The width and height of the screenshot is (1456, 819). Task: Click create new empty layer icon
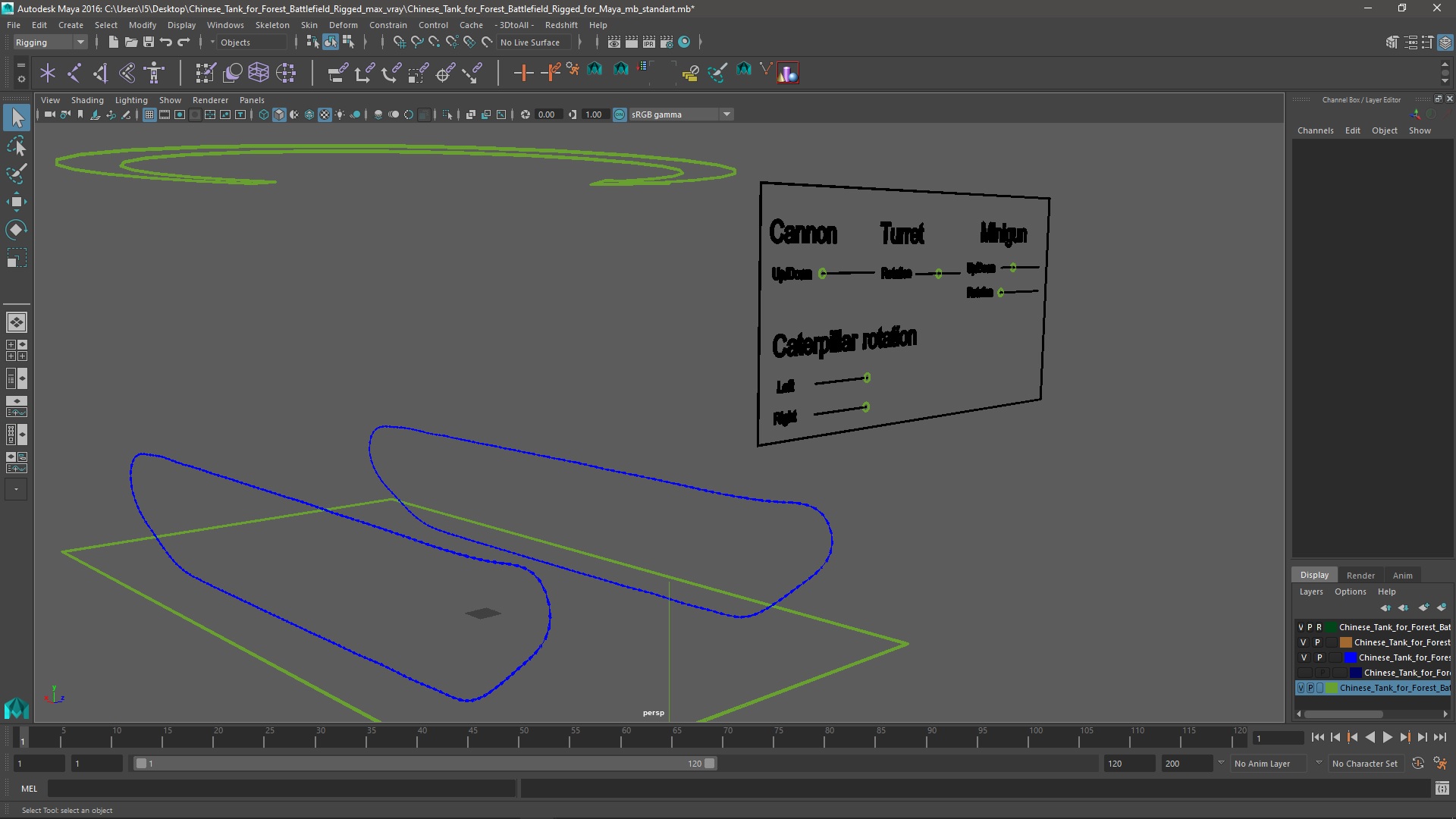click(1423, 607)
